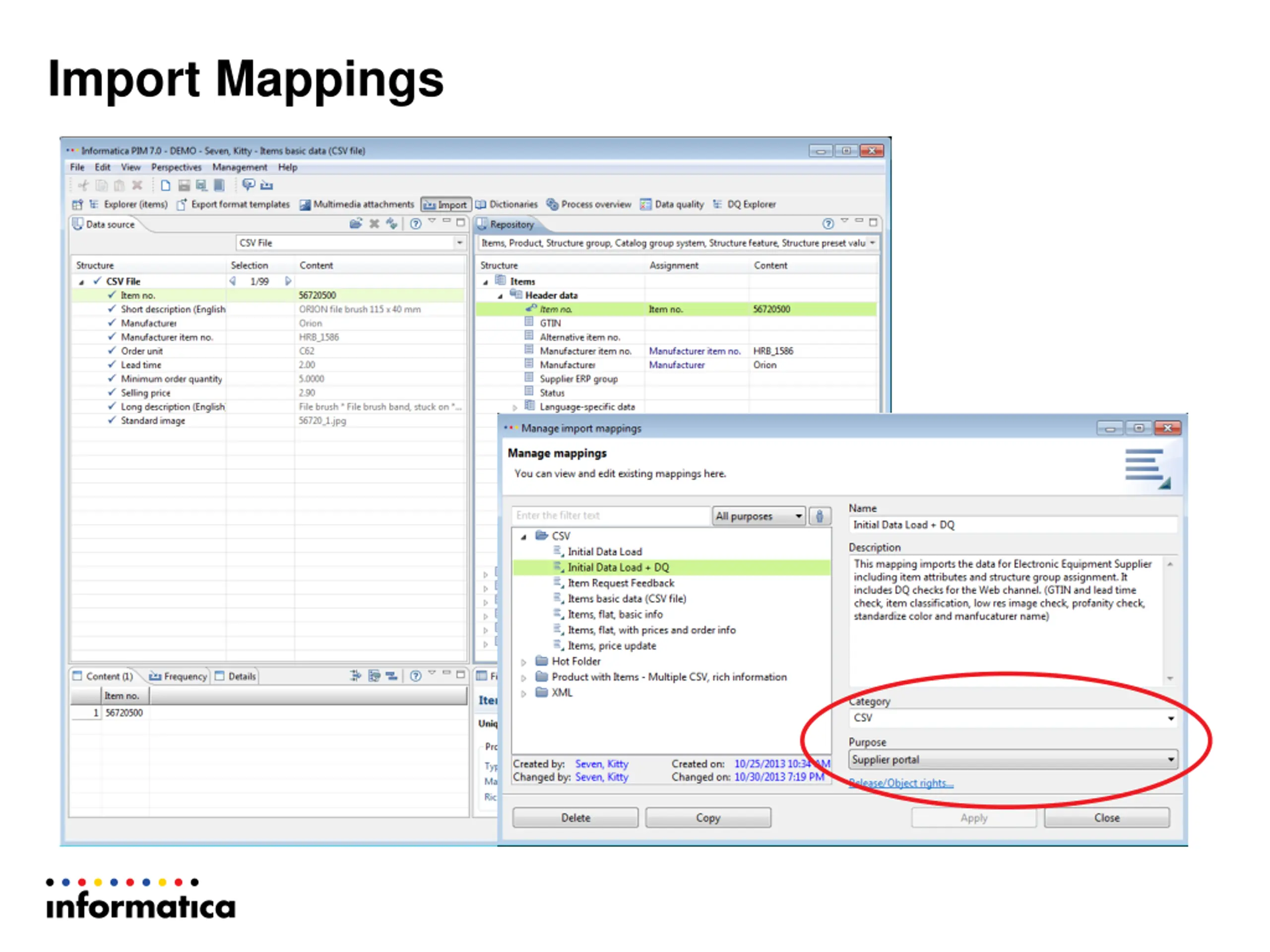1270x952 pixels.
Task: Click the import tray toolbar icon
Action: click(267, 185)
